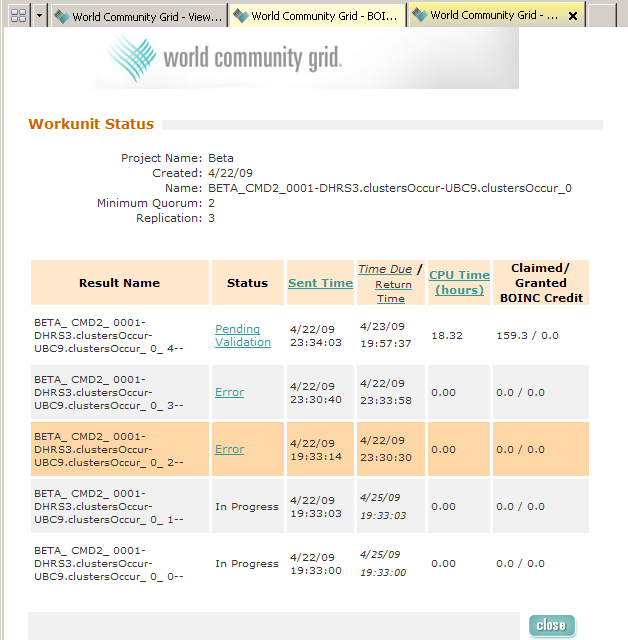This screenshot has height=640, width=628.
Task: Click the second tab's favicon icon
Action: (241, 16)
